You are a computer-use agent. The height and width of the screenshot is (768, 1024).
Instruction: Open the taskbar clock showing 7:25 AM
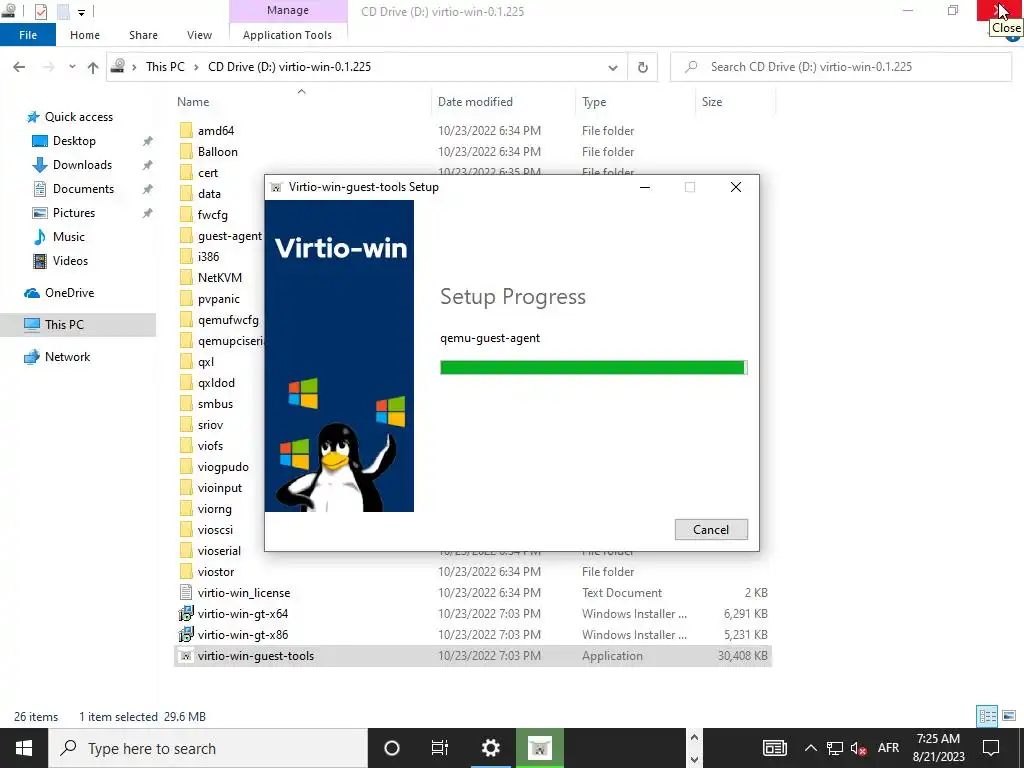click(x=938, y=748)
